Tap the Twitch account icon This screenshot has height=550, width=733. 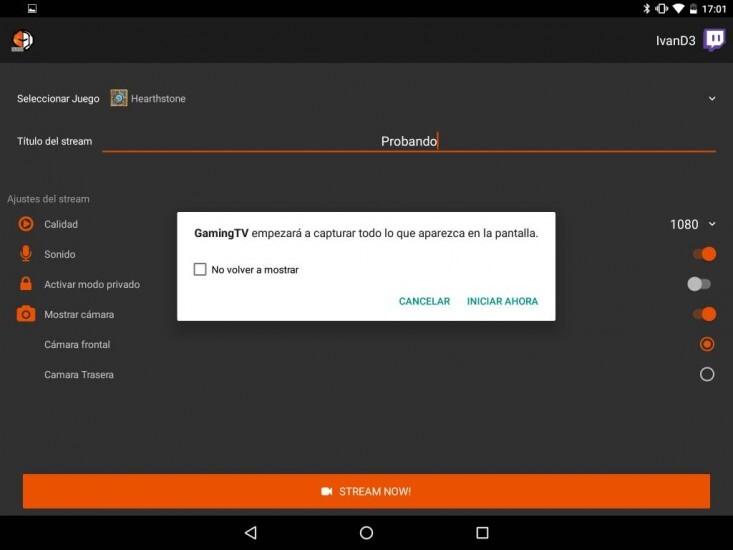714,40
